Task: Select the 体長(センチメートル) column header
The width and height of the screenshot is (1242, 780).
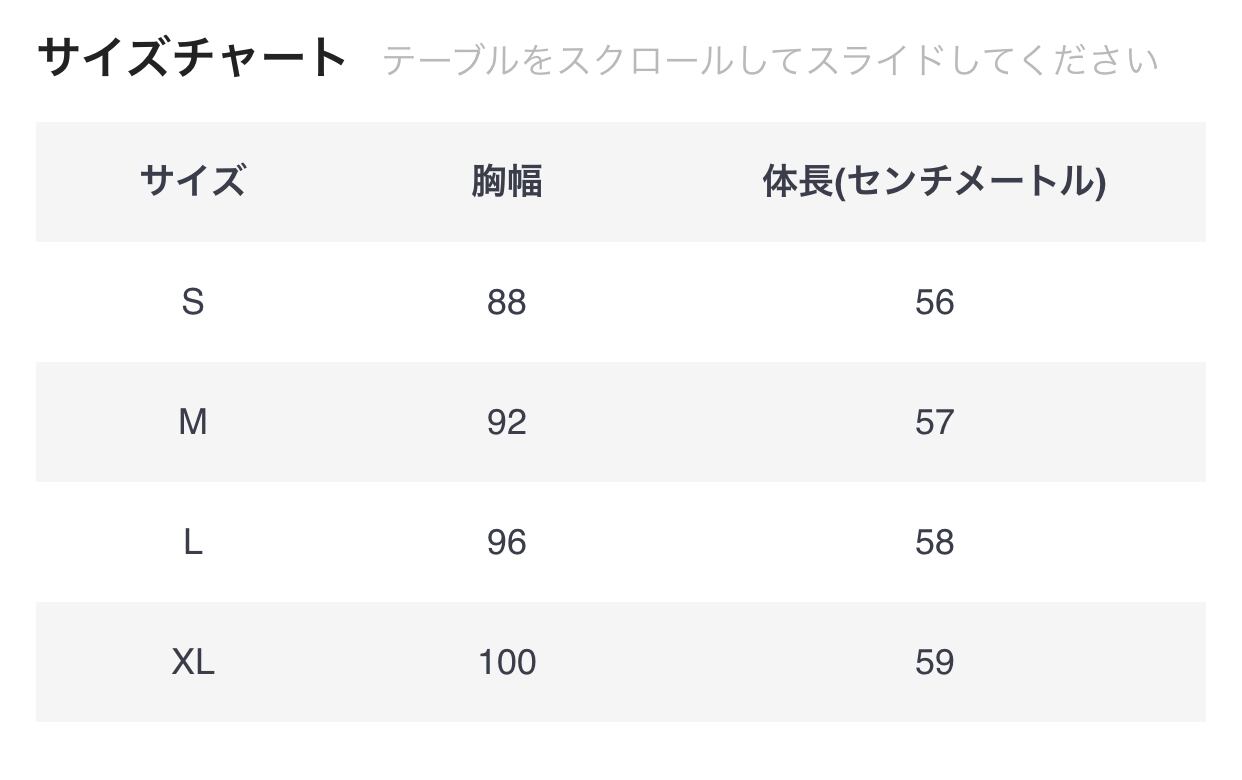Action: coord(933,182)
